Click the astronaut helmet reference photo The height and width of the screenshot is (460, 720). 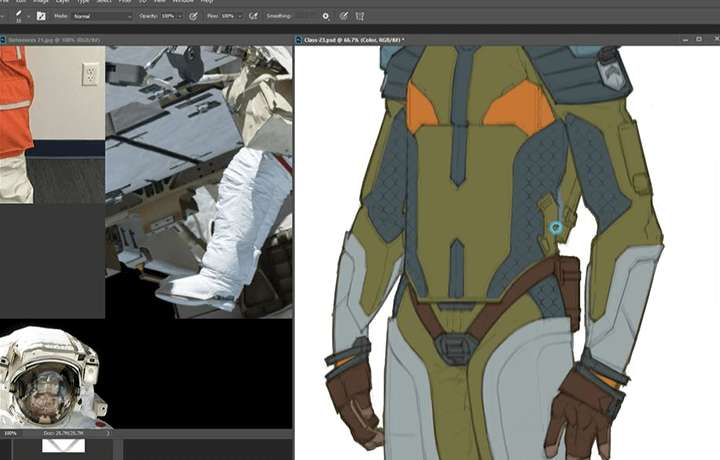pos(53,376)
